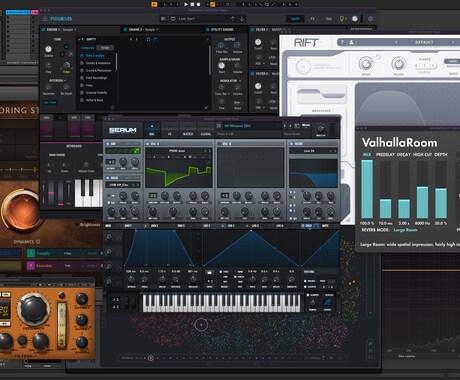Screen dimensions: 460x380
Task: Toggle Serum FILTER on/off
Action: tap(291, 144)
